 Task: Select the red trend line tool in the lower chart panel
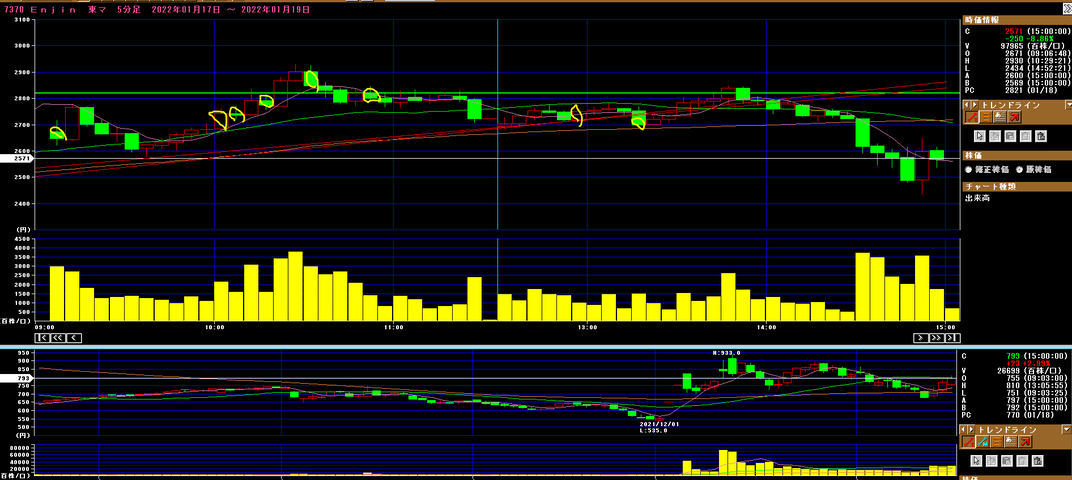[968, 442]
